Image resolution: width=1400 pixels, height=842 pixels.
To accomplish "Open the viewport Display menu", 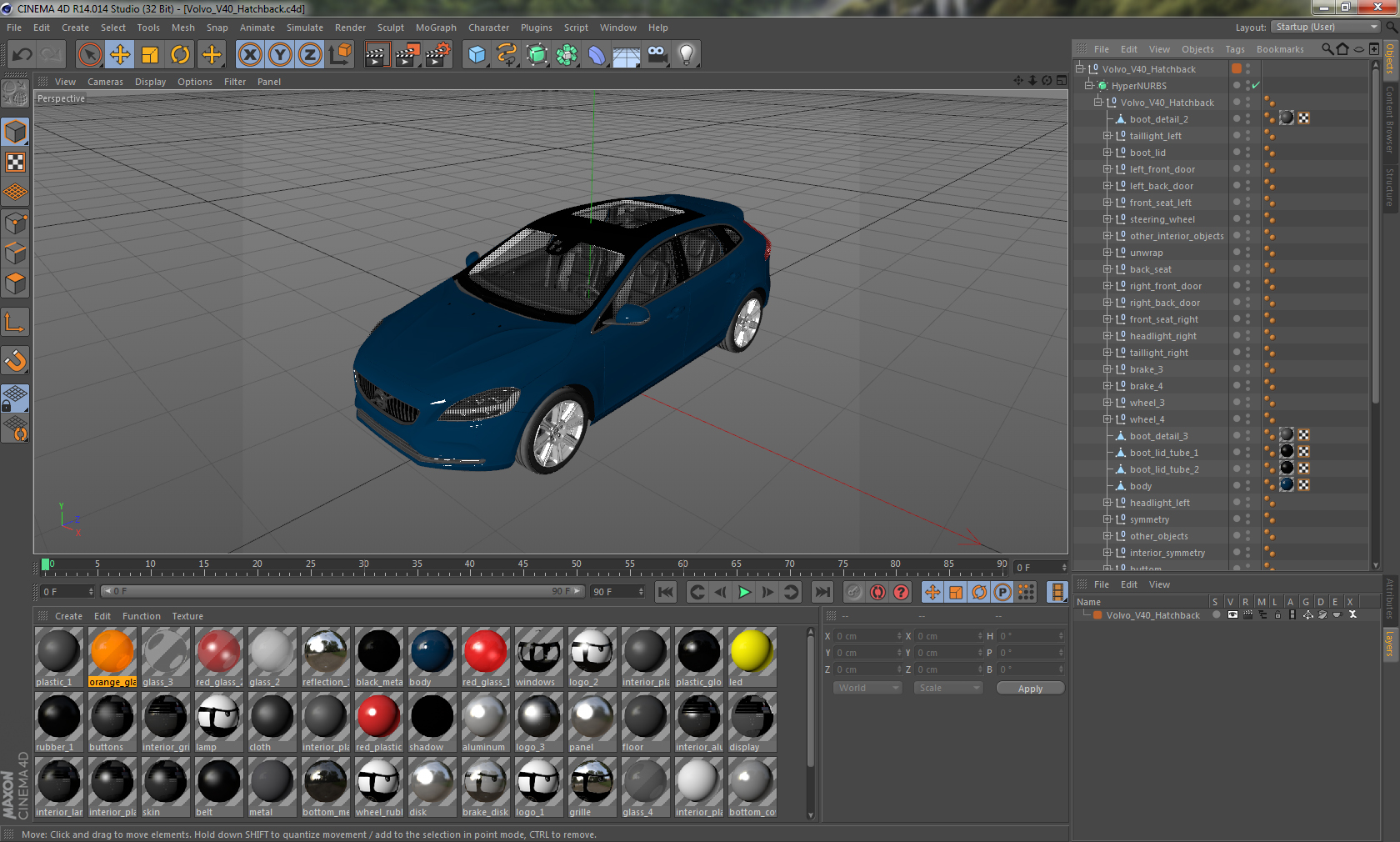I will coord(150,82).
